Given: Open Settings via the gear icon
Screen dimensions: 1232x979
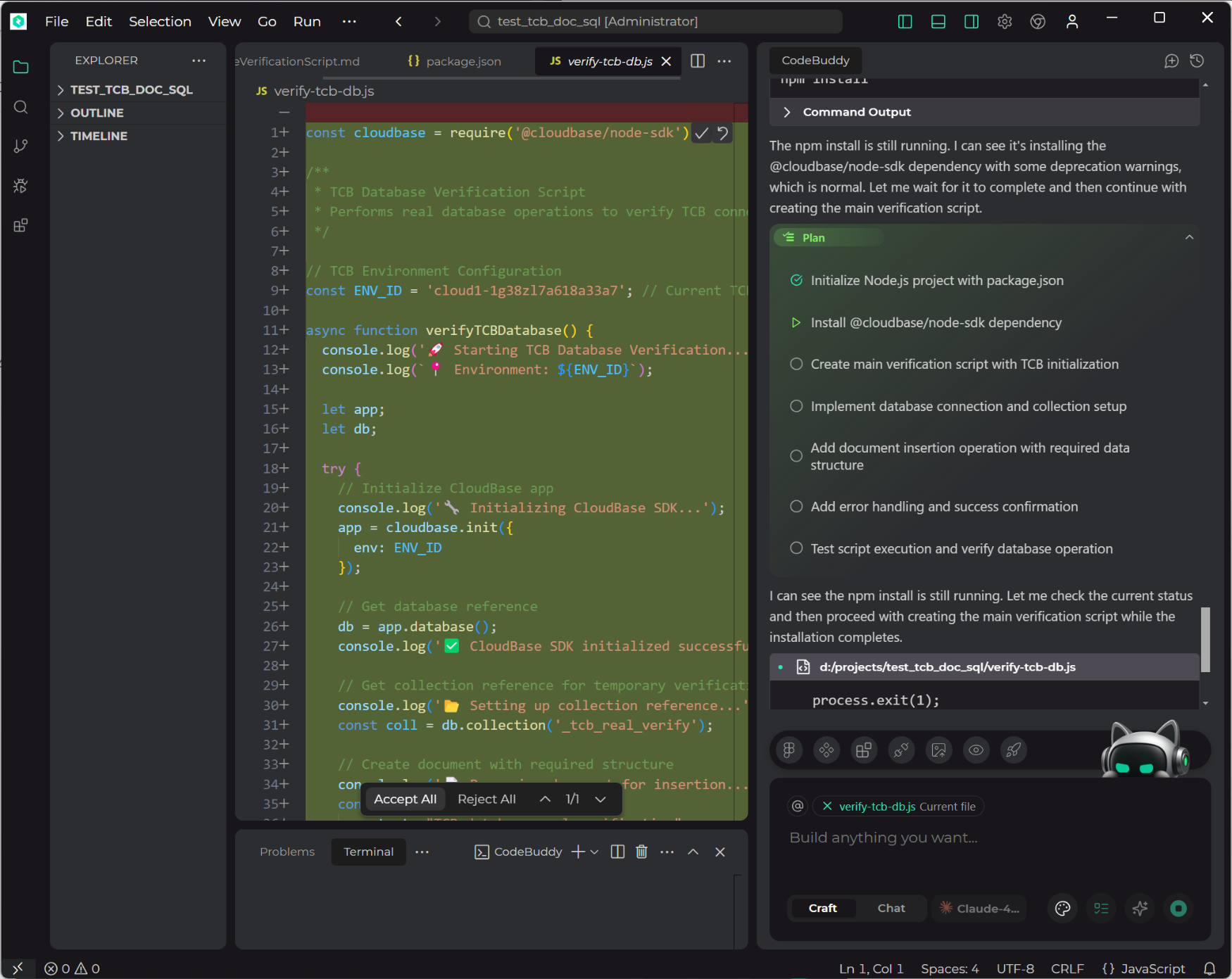Looking at the screenshot, I should [1005, 21].
